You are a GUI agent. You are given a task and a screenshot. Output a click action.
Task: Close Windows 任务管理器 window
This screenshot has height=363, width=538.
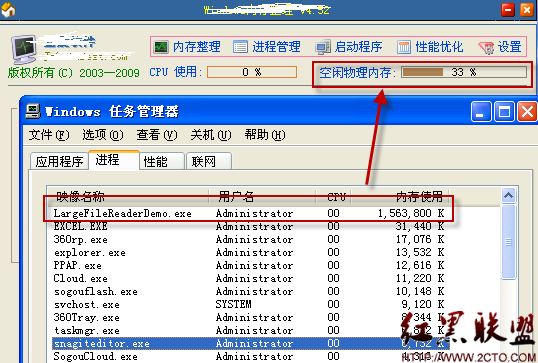coord(527,112)
